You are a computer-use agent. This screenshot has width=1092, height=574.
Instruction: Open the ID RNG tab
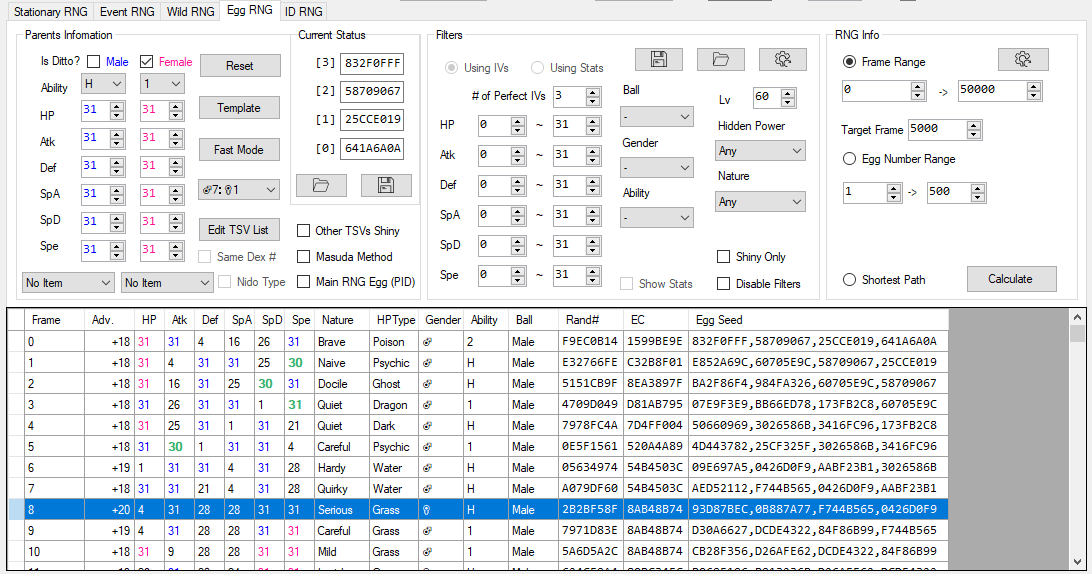pyautogui.click(x=303, y=12)
